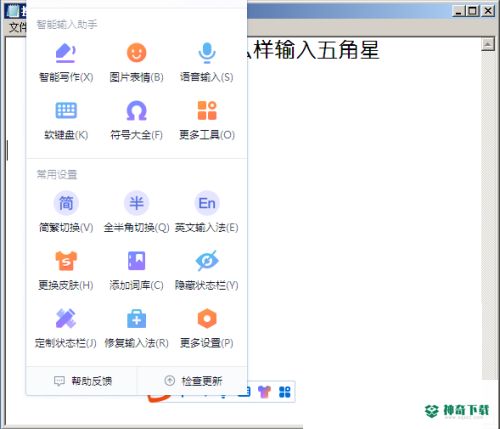
Task: Open 智能写作 smart writing tool
Action: pyautogui.click(x=66, y=62)
